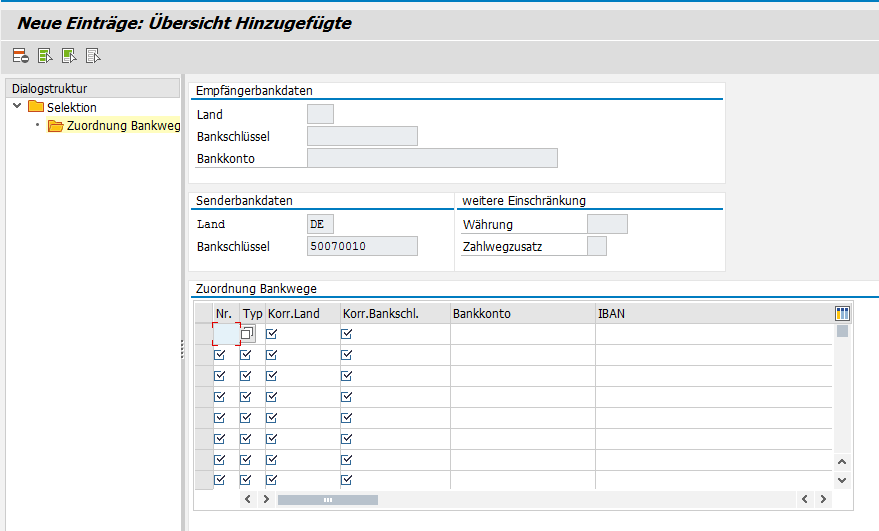
Task: Click the Deselect All toolbar icon
Action: coord(92,56)
